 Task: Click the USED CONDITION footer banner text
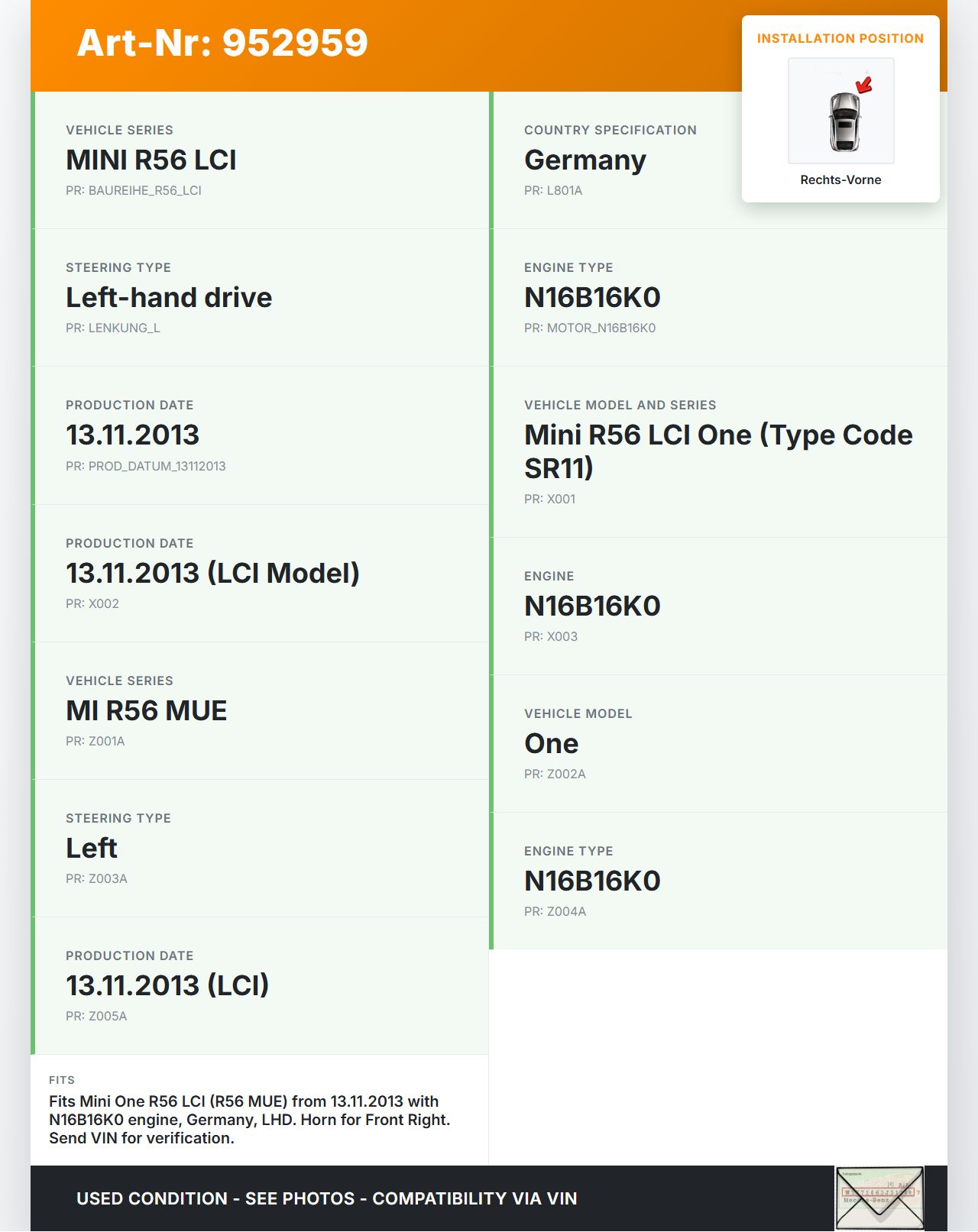tap(327, 1199)
